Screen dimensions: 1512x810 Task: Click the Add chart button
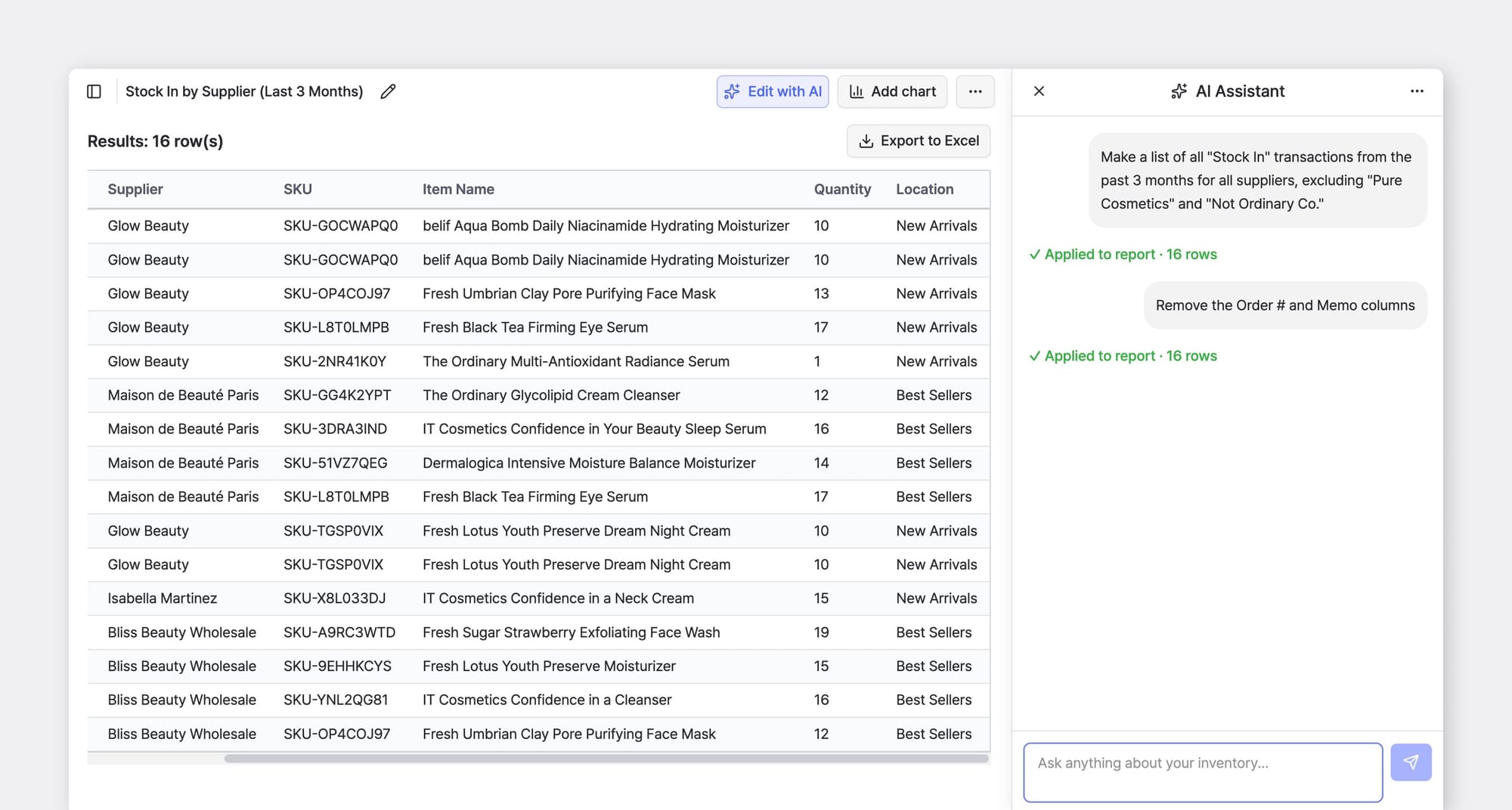click(893, 91)
